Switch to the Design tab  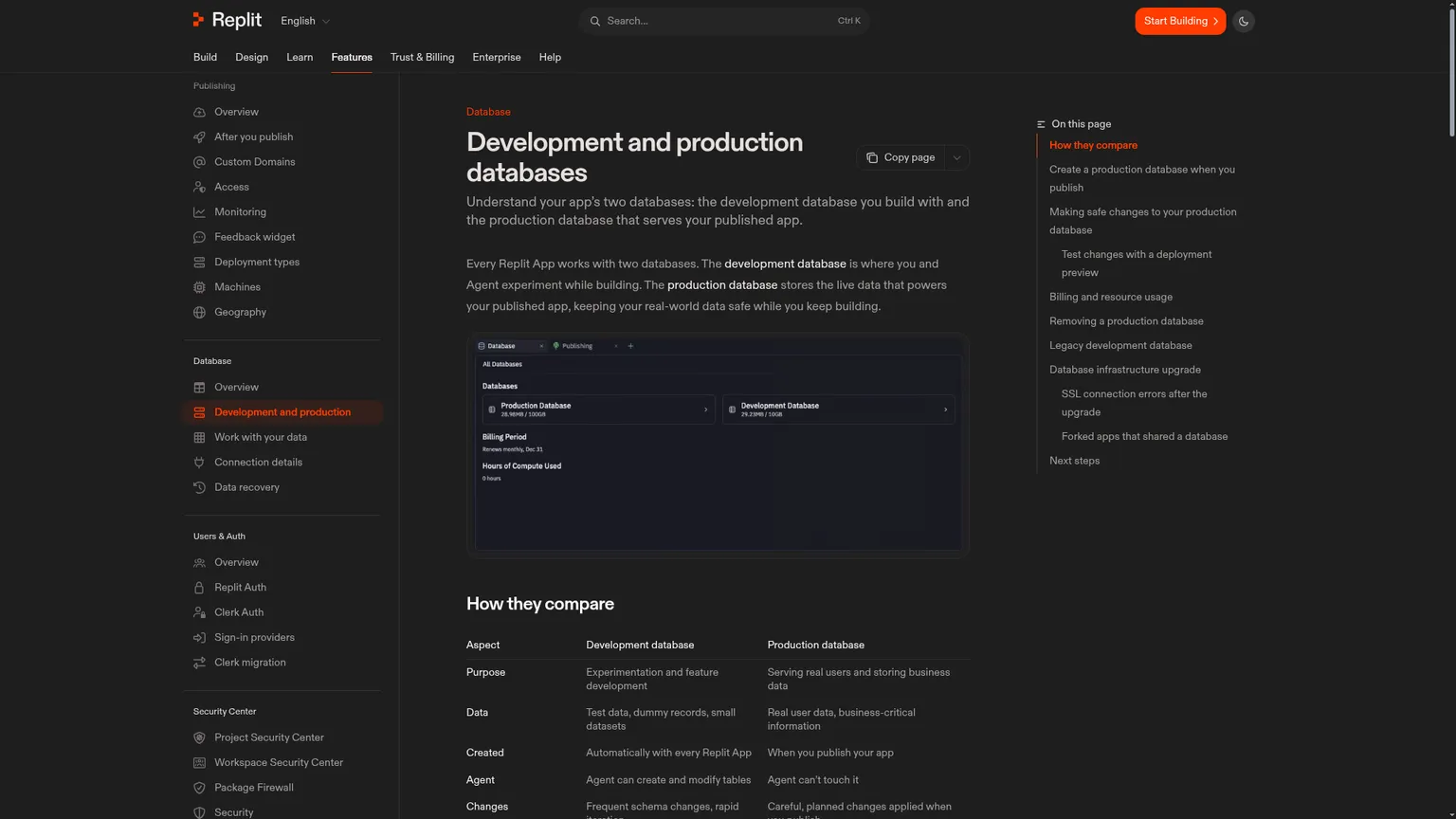point(251,57)
